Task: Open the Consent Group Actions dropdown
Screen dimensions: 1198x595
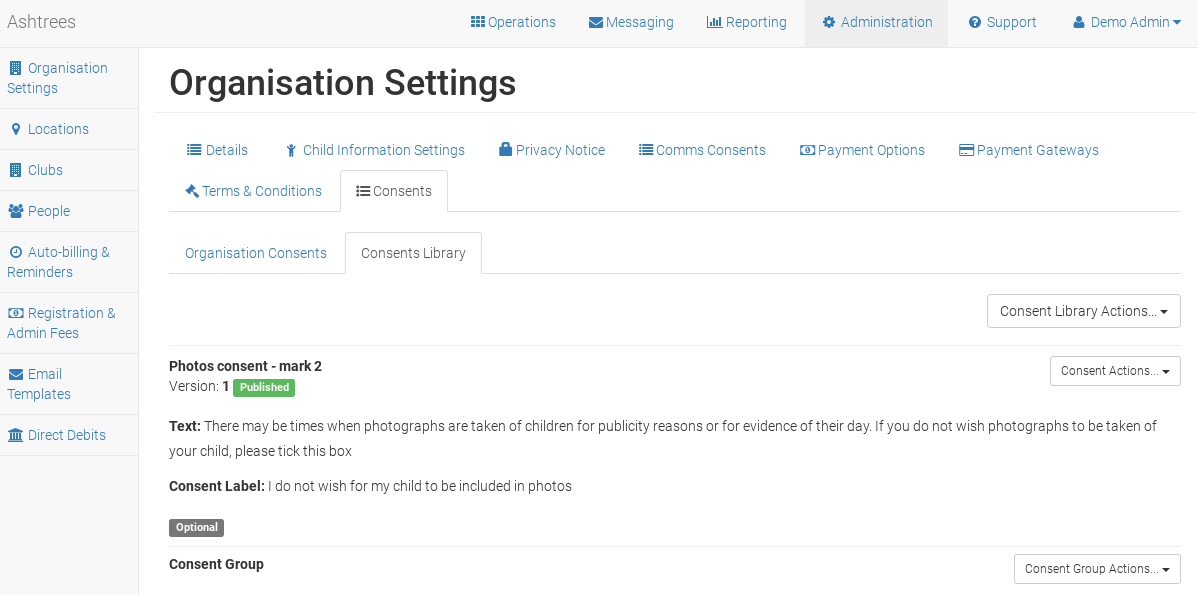Action: (1096, 569)
